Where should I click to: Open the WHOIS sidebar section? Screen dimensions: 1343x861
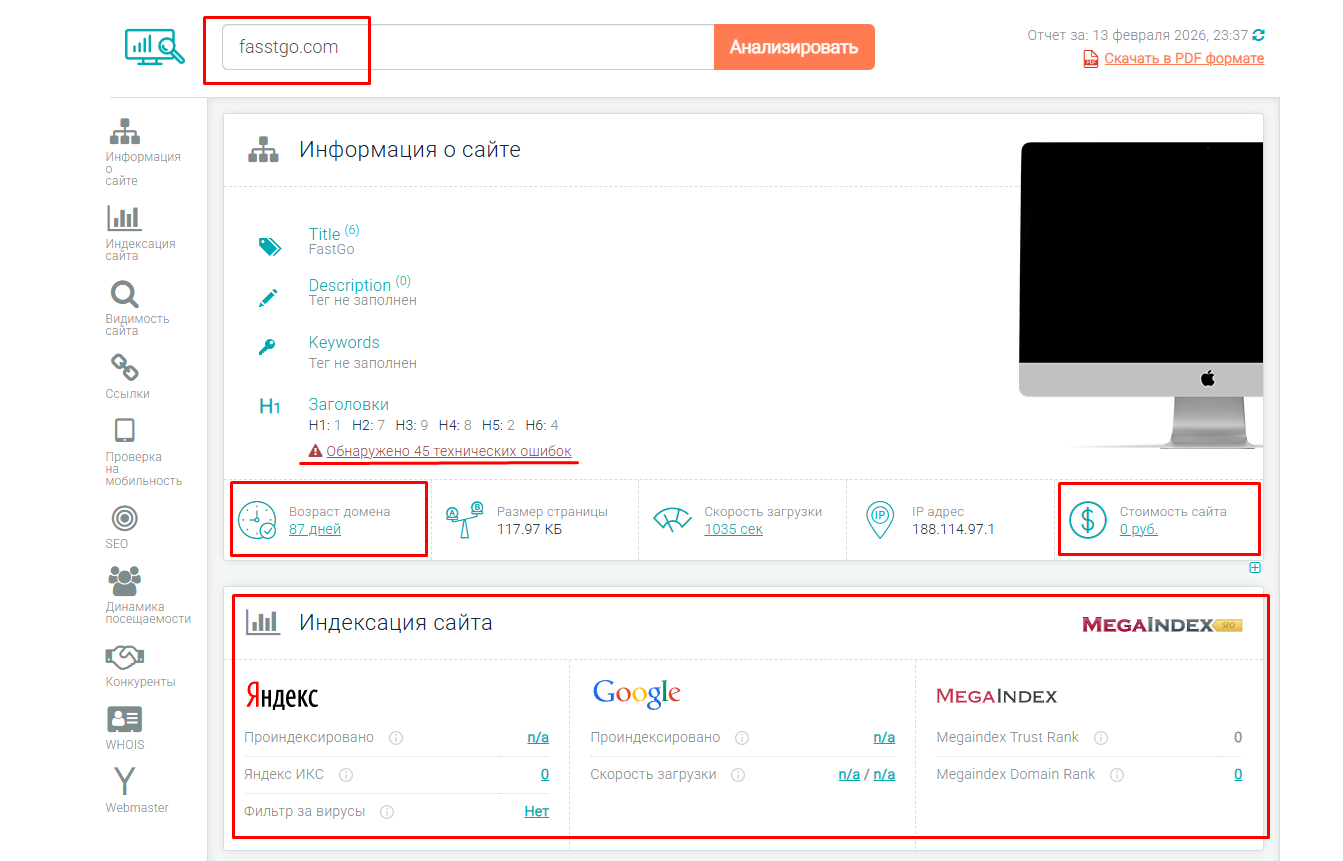point(122,730)
